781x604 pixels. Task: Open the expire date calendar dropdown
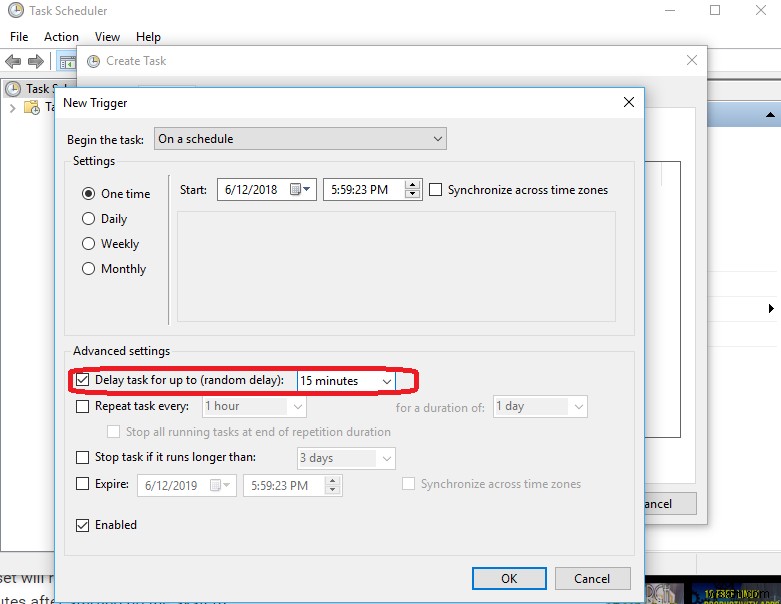(x=220, y=485)
